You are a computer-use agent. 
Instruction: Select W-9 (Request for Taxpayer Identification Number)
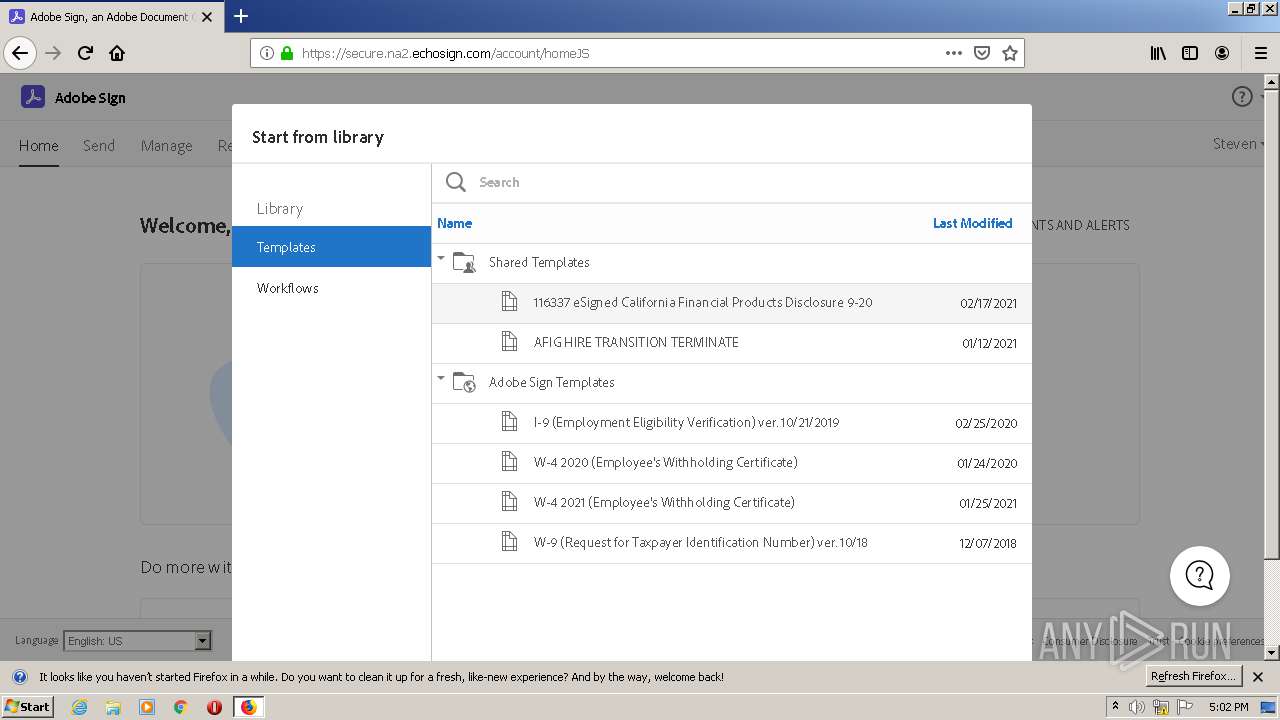click(x=731, y=543)
